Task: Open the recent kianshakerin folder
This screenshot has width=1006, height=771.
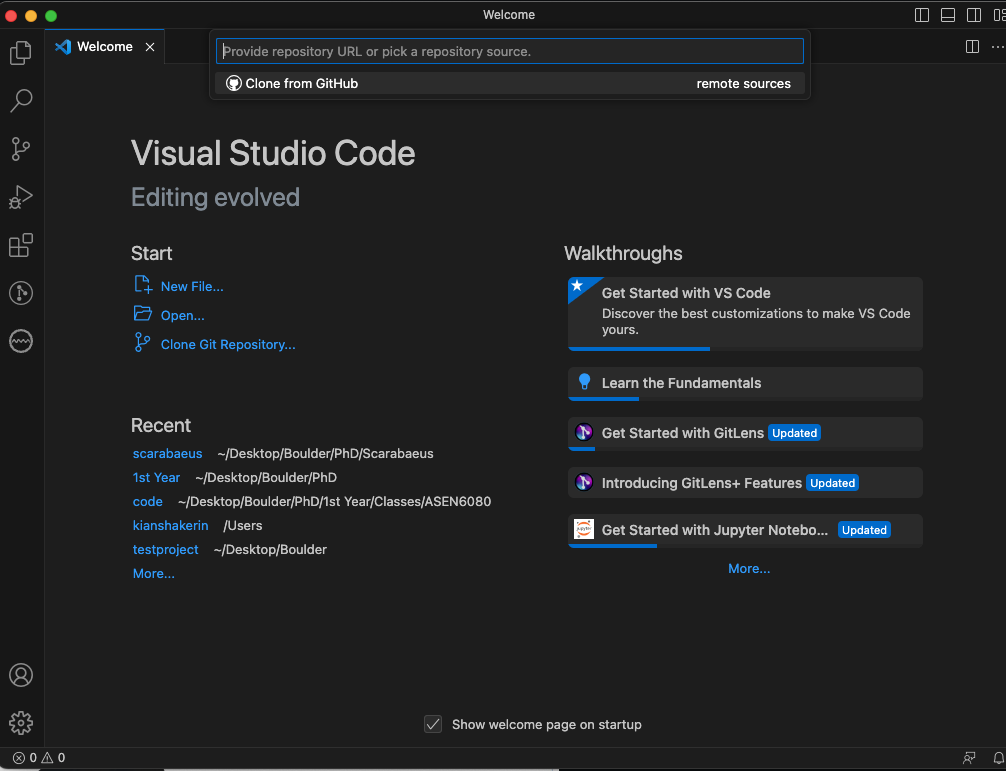Action: [x=170, y=525]
